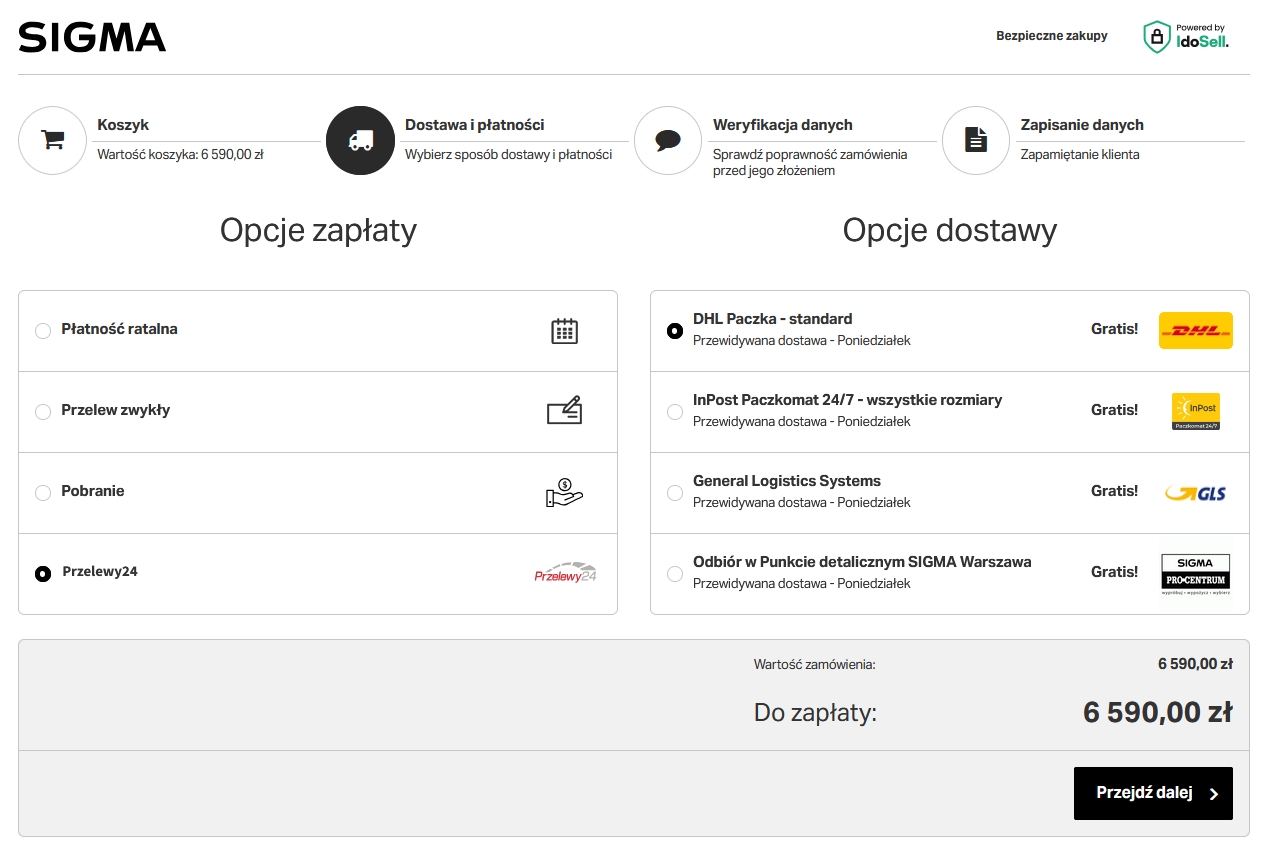The image size is (1263, 849).
Task: Click the Przelewy24 logo
Action: 565,574
